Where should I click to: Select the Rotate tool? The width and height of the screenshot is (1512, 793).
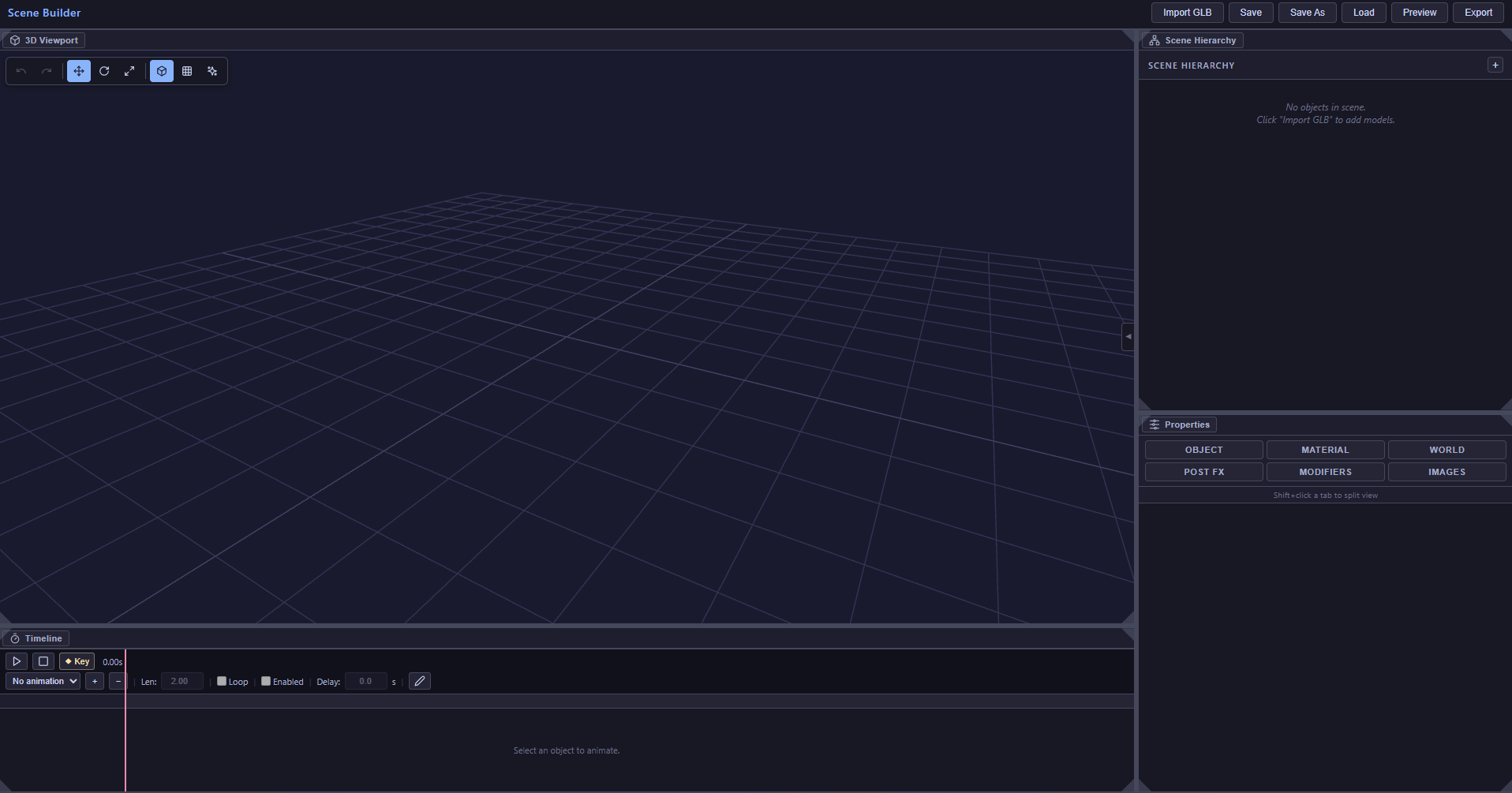(x=104, y=71)
